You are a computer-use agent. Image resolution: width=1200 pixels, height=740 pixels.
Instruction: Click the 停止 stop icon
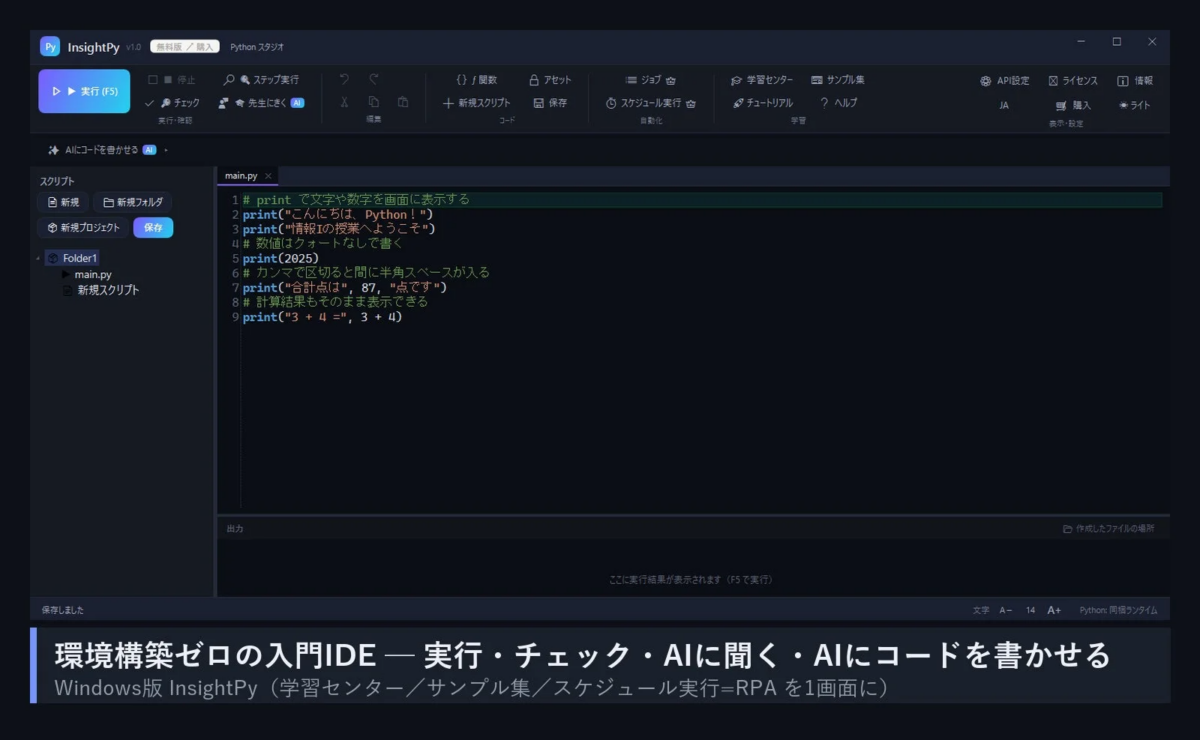172,80
